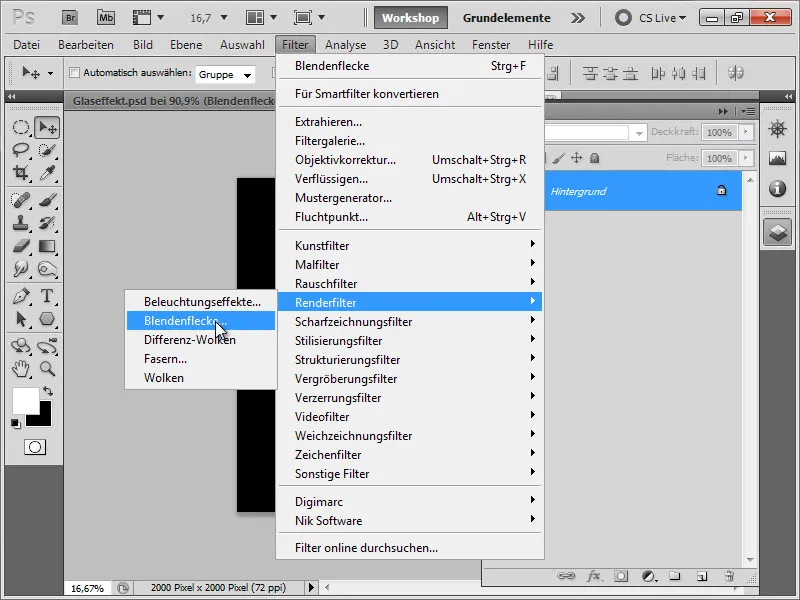Open Deckkraft opacity slider arrow

745,132
